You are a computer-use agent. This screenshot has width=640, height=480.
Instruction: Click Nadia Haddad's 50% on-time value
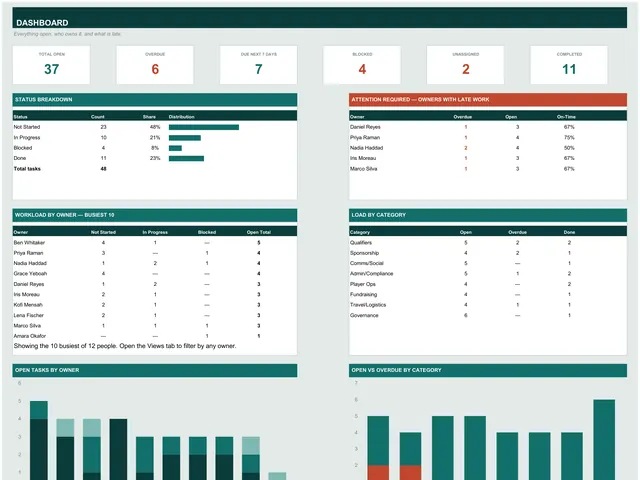(x=569, y=148)
